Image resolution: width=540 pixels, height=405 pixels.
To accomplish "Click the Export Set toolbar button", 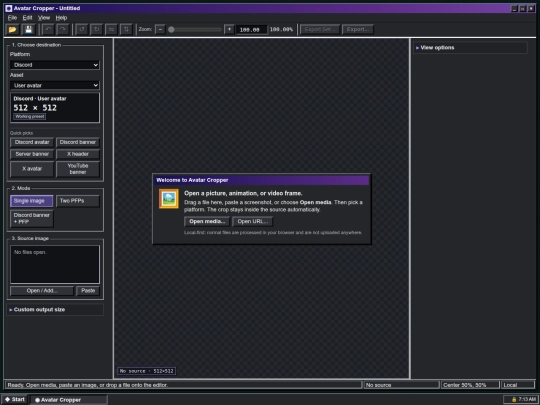I will click(x=320, y=30).
